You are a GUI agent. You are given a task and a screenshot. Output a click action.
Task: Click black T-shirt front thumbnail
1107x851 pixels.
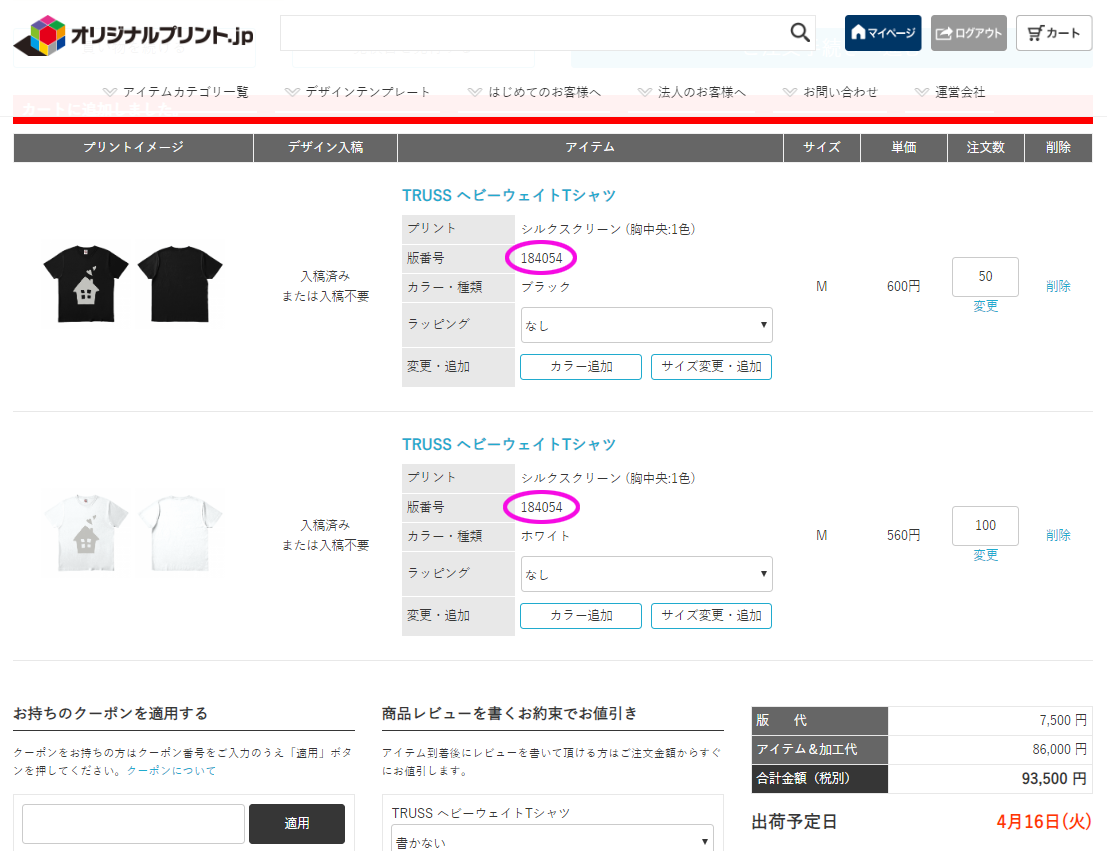(85, 284)
